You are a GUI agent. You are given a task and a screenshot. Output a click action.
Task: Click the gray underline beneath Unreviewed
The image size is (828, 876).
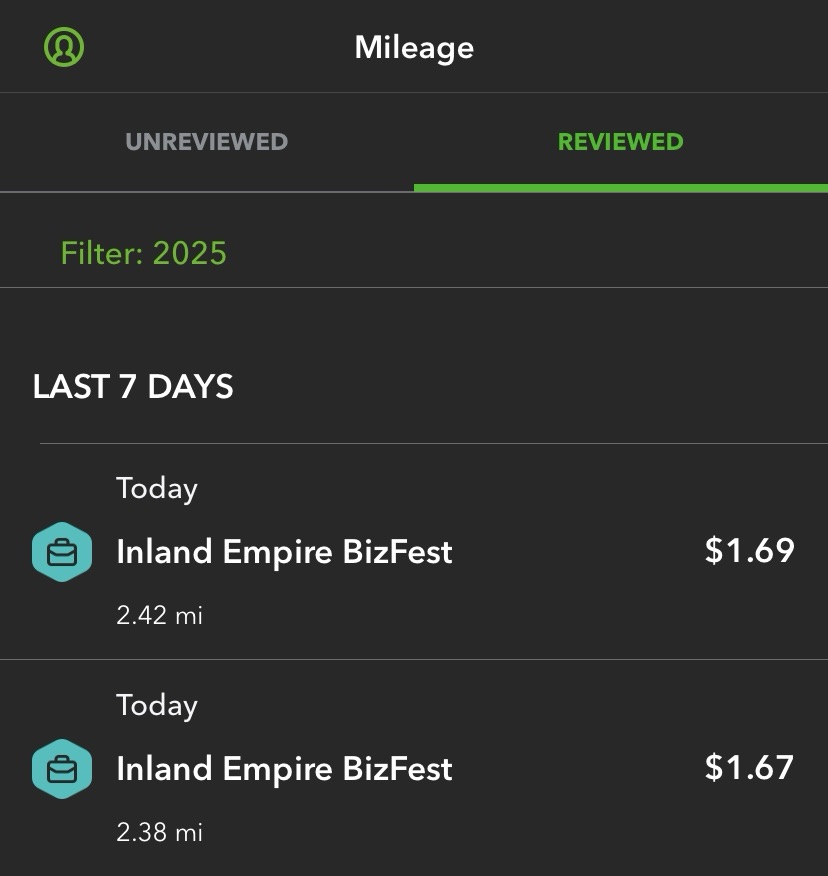[206, 191]
